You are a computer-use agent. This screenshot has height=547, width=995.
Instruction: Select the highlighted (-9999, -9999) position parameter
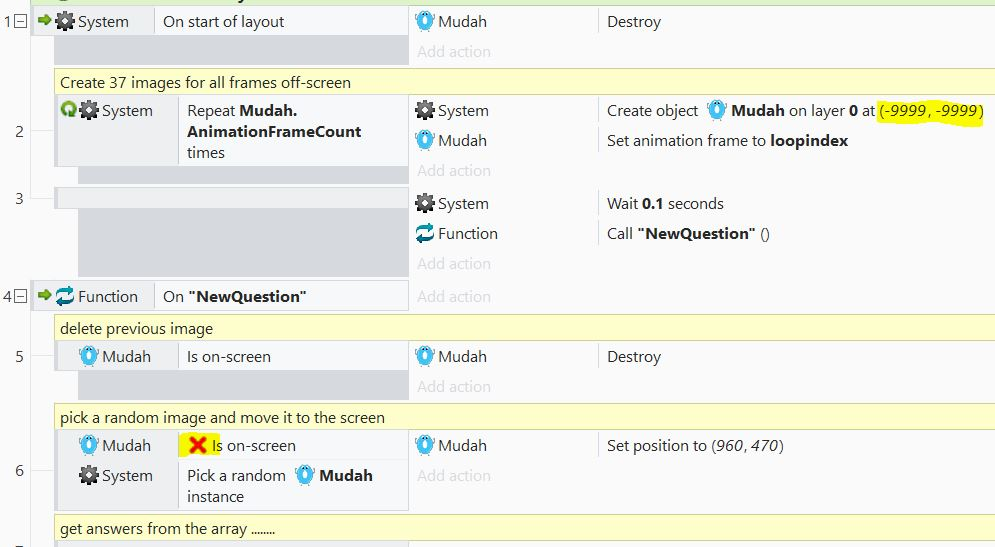coord(931,111)
